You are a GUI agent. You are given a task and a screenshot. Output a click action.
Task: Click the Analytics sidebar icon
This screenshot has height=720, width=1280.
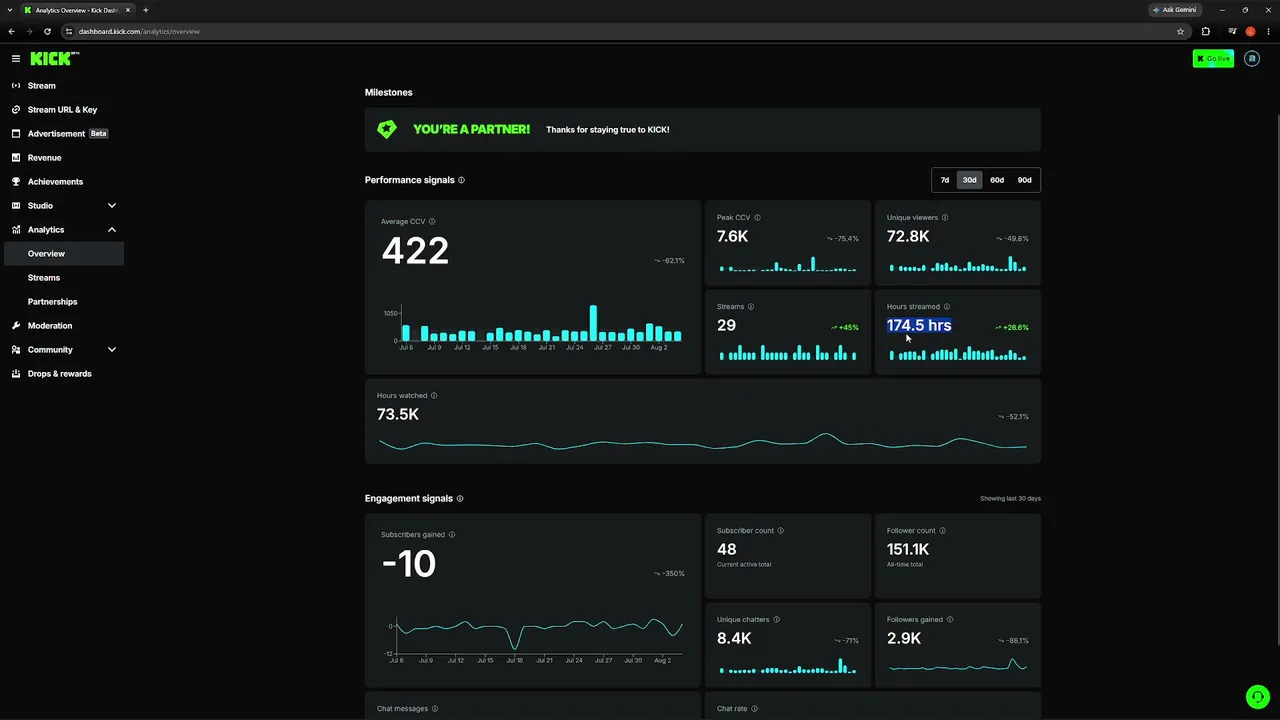tap(16, 230)
